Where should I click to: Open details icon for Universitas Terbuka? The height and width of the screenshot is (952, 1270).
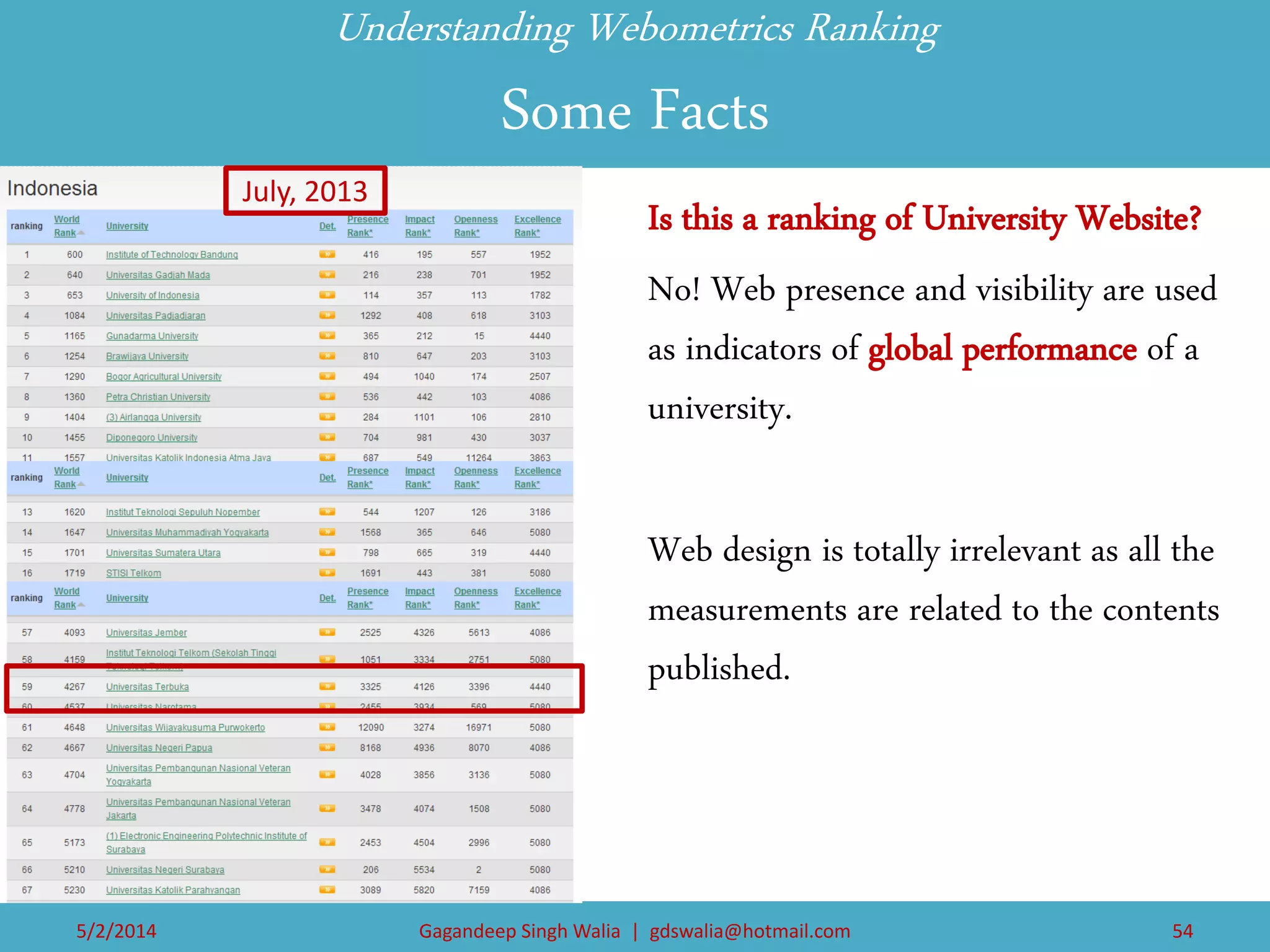[x=327, y=686]
